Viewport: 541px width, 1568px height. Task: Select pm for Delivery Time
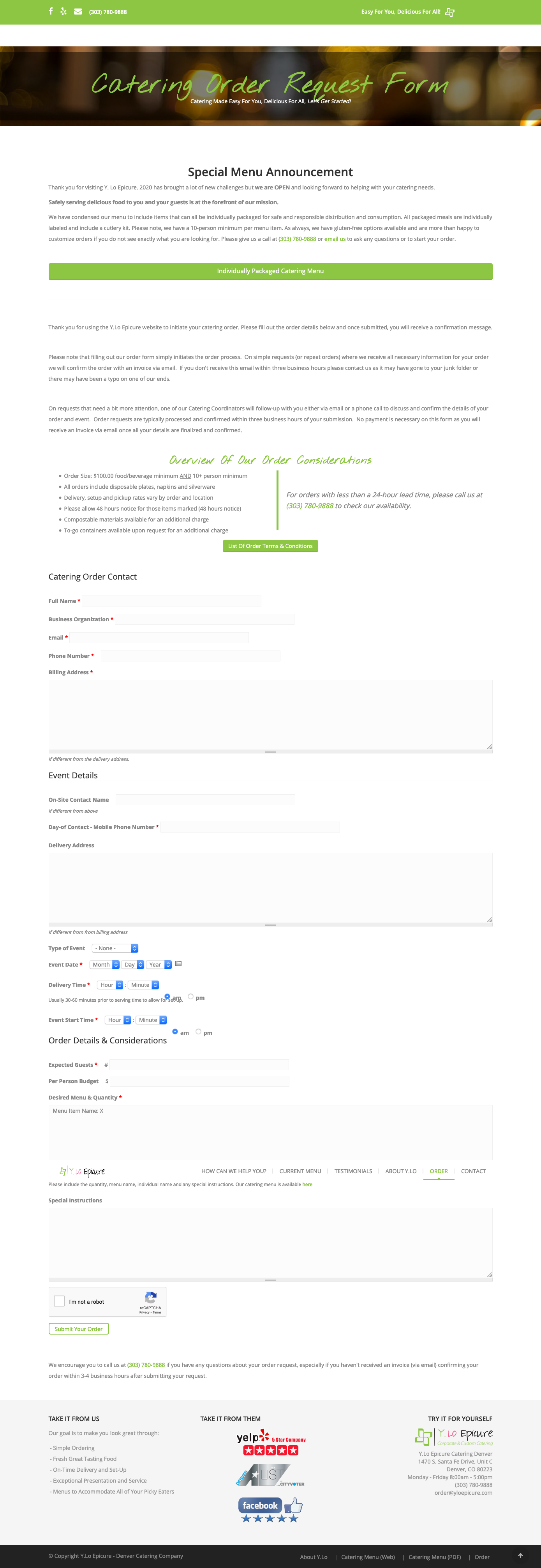(190, 997)
